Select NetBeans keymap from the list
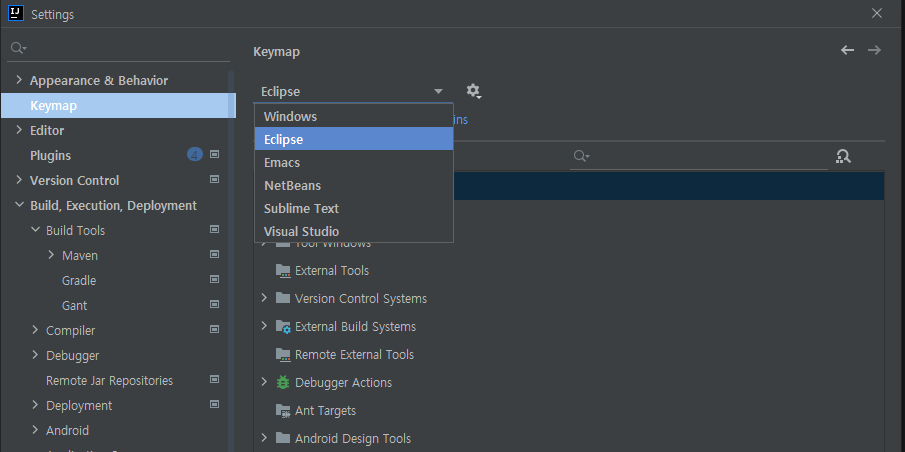 (354, 185)
